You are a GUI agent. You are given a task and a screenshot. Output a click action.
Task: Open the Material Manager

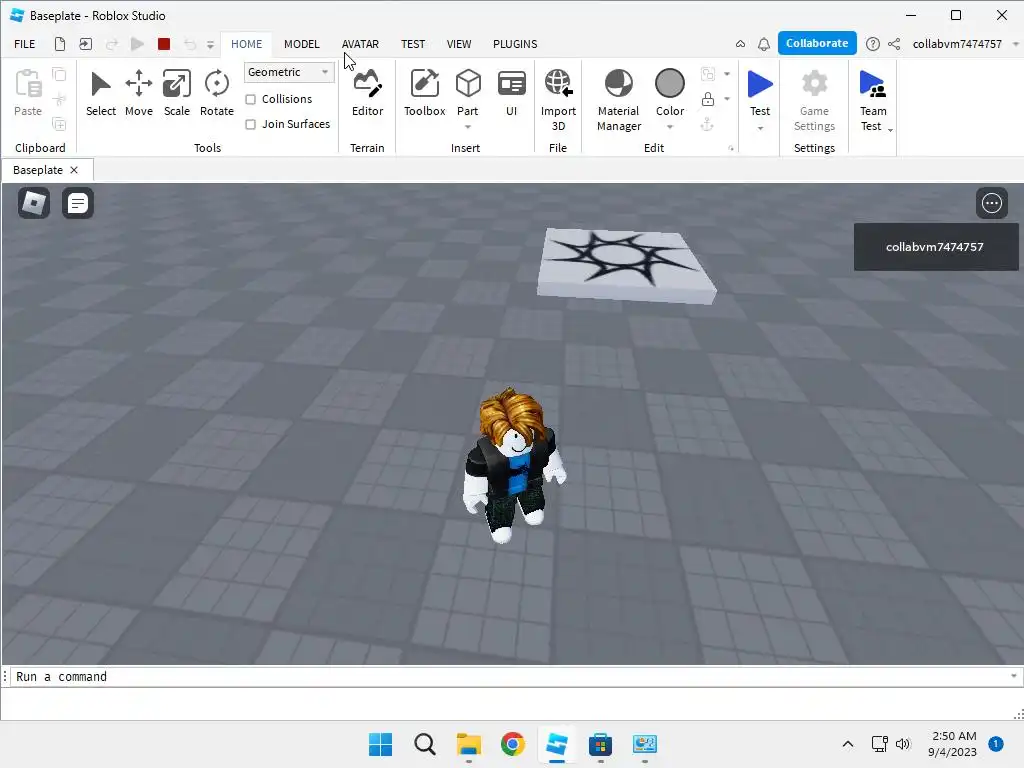(618, 100)
